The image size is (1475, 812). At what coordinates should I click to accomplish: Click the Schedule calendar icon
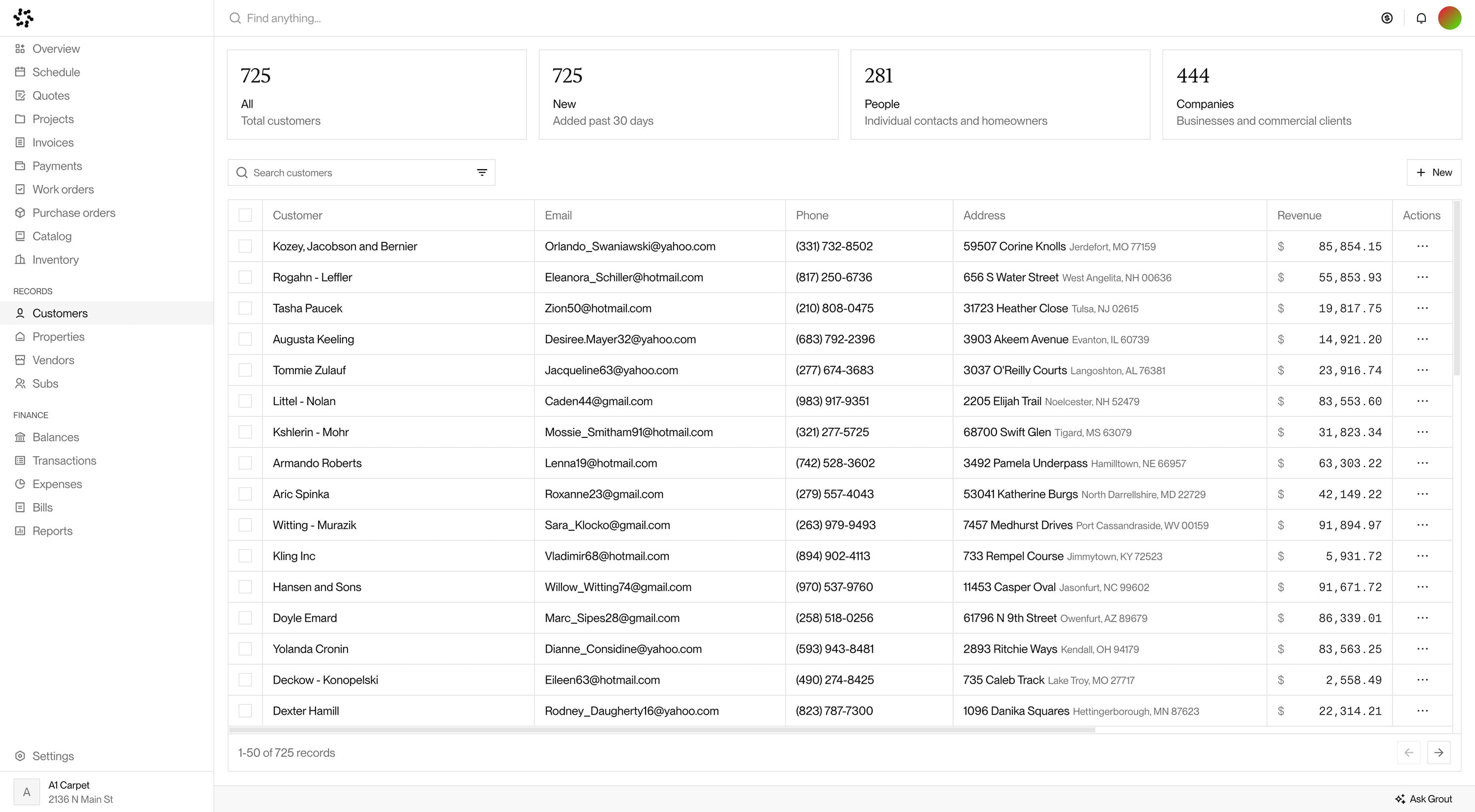click(x=20, y=72)
